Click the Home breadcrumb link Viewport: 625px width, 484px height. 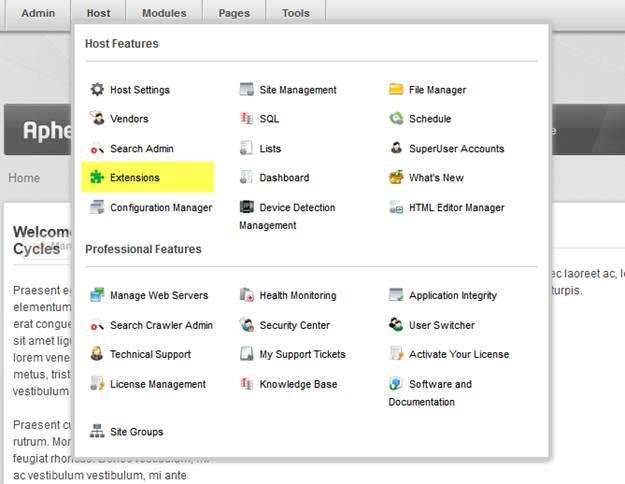click(x=24, y=178)
